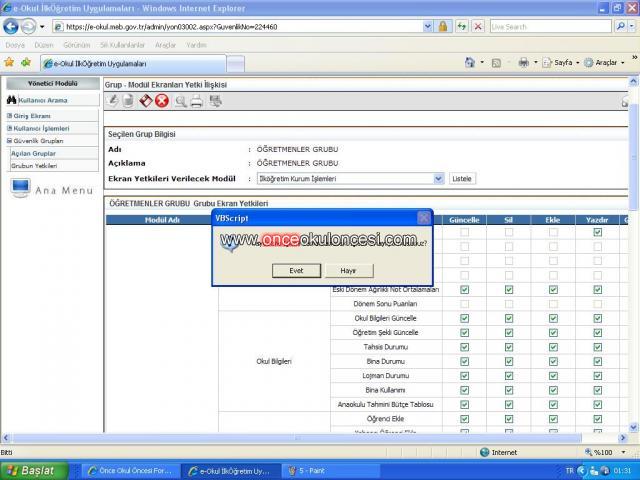
Task: Open the Dosya menu
Action: coord(16,45)
